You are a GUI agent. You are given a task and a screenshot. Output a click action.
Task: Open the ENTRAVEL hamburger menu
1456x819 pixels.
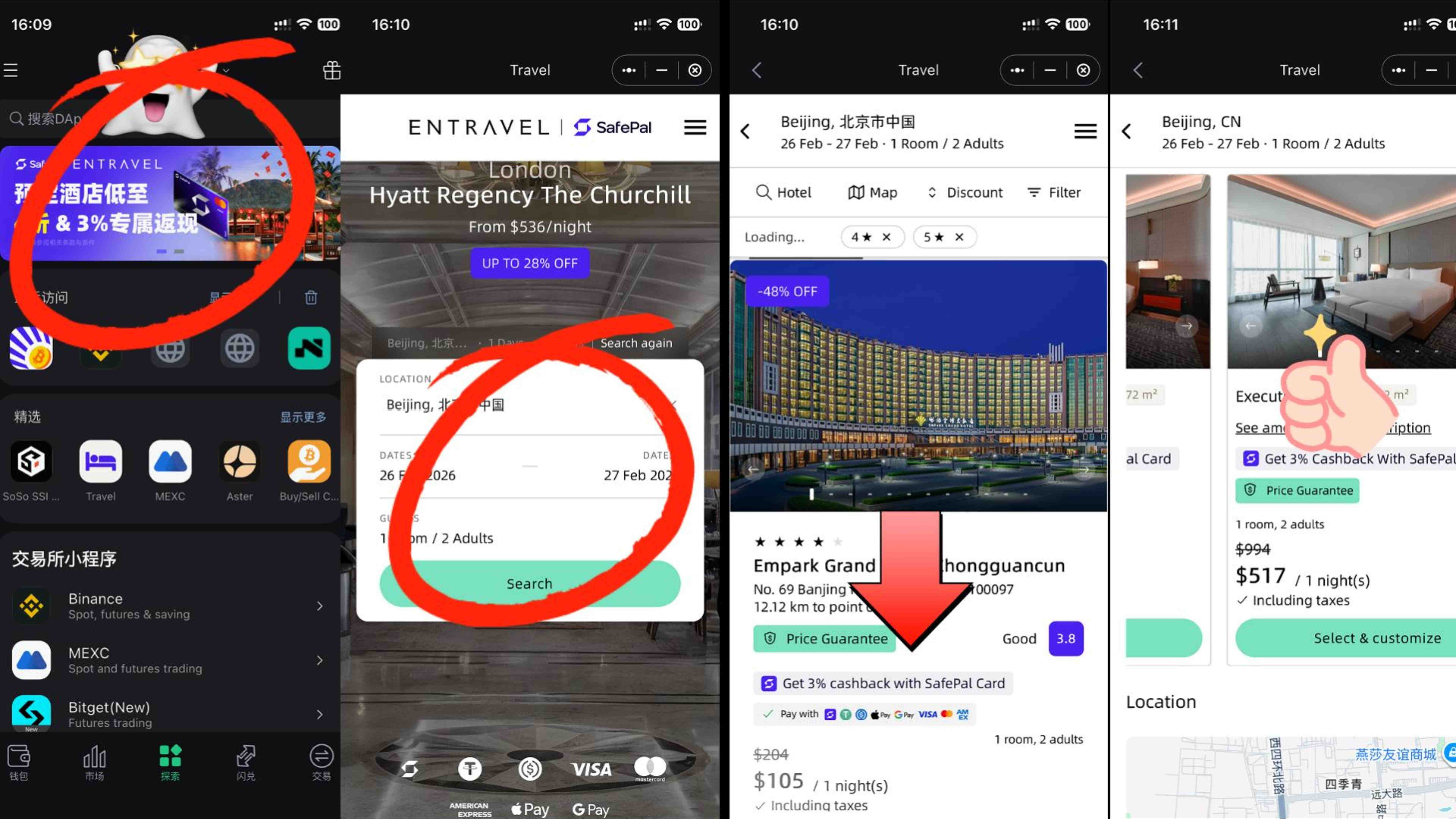[695, 127]
